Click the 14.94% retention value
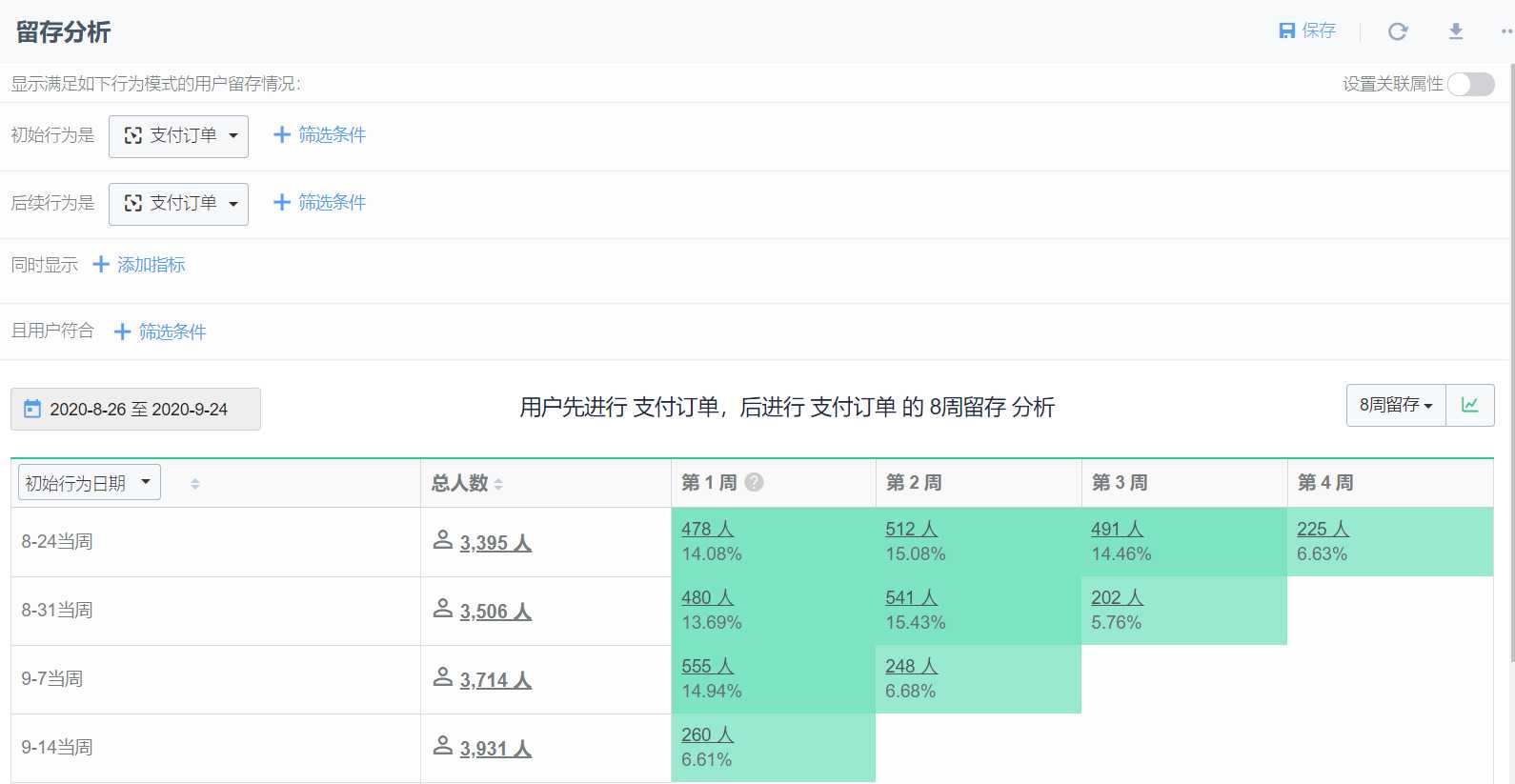Screen dimensions: 1515x784 click(712, 691)
